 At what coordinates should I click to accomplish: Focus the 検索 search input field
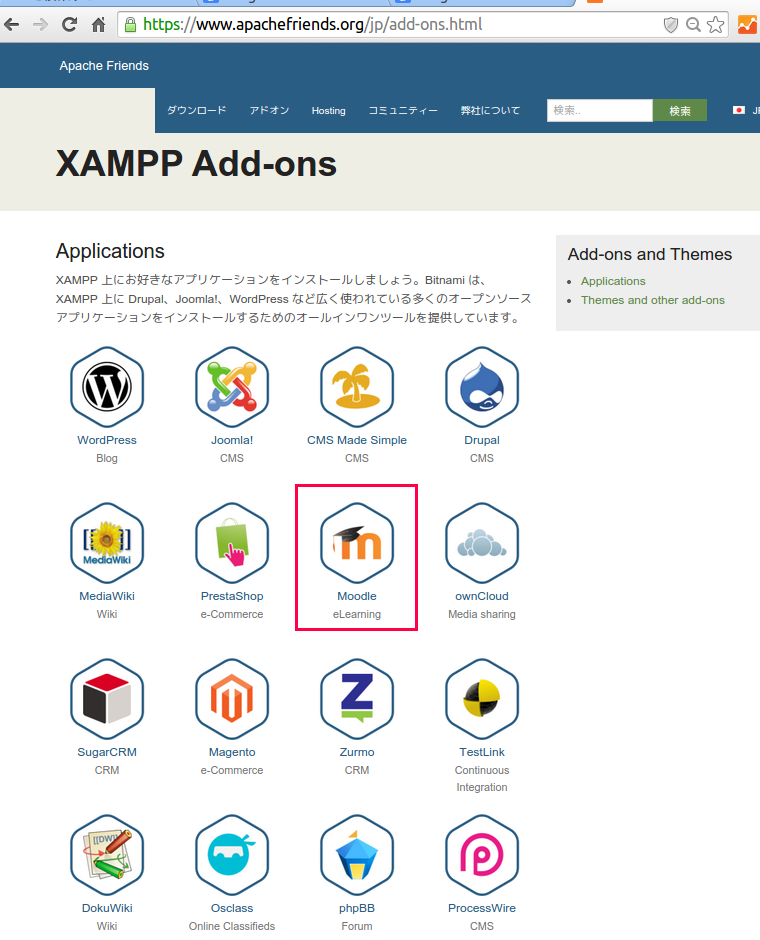click(599, 110)
